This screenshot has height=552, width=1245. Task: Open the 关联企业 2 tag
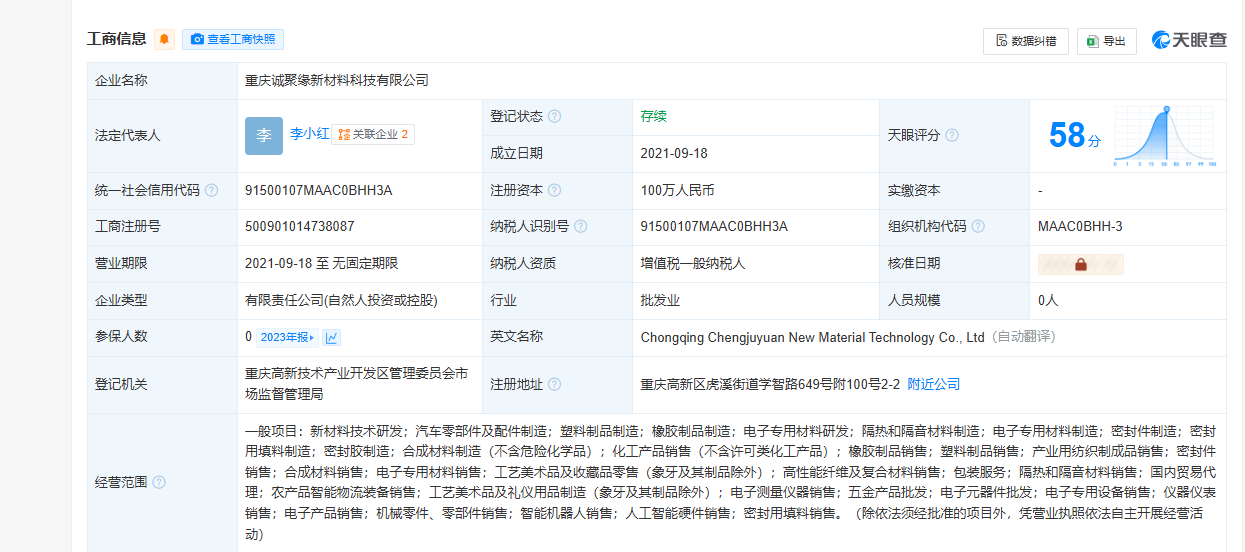tap(373, 134)
